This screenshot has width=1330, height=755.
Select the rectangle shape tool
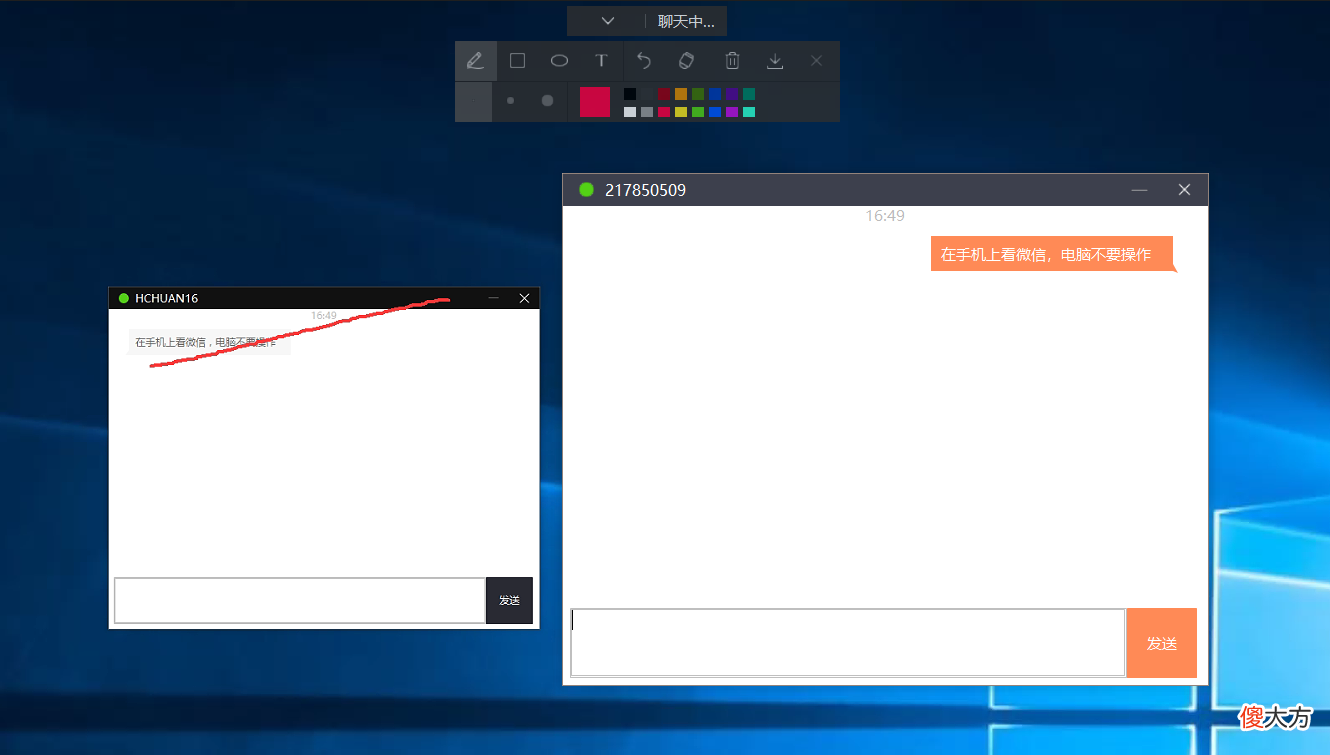[x=517, y=61]
